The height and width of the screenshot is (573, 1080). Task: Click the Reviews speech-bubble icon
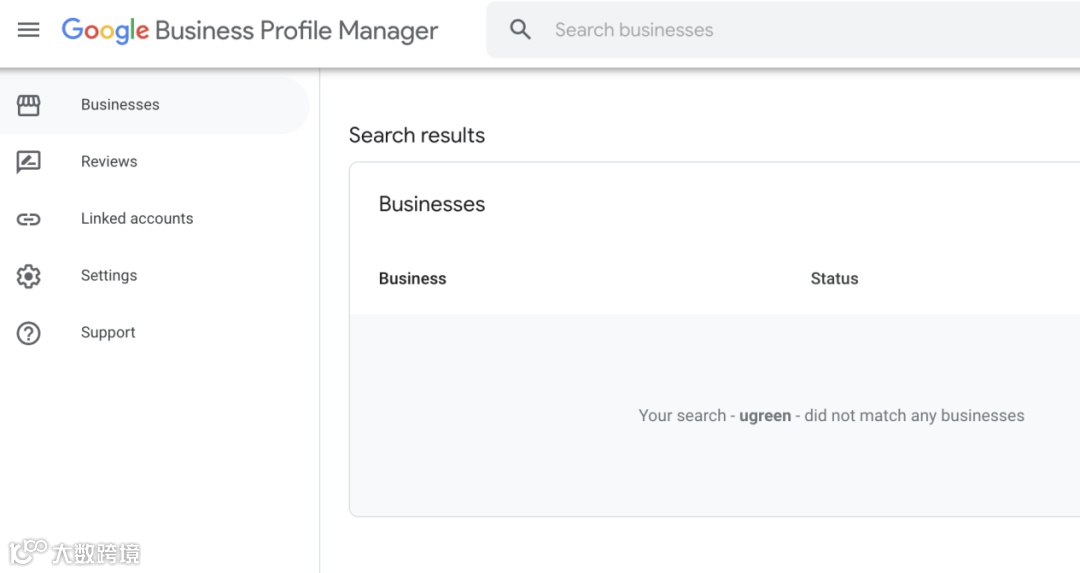pos(29,162)
